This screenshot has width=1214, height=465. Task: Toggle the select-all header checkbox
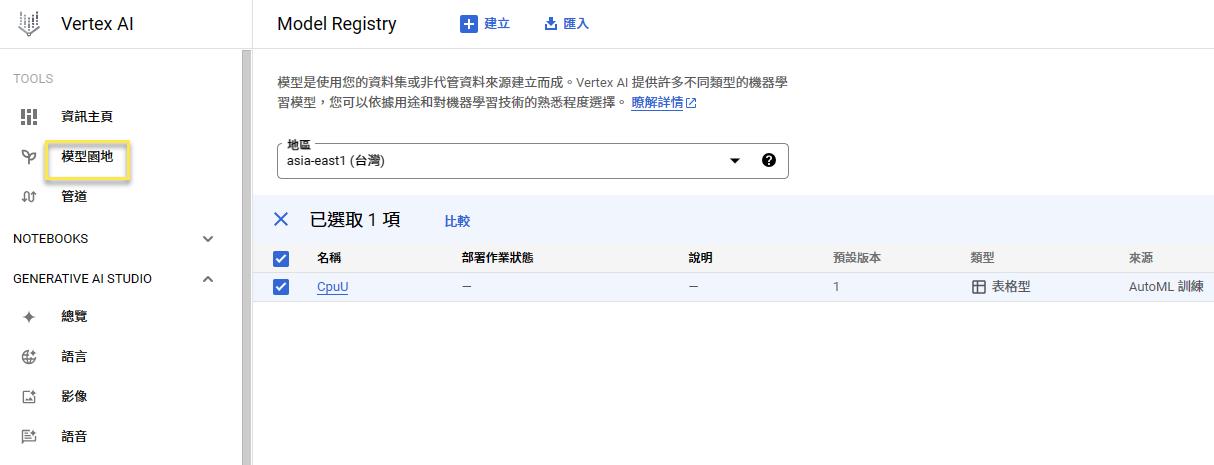click(281, 259)
